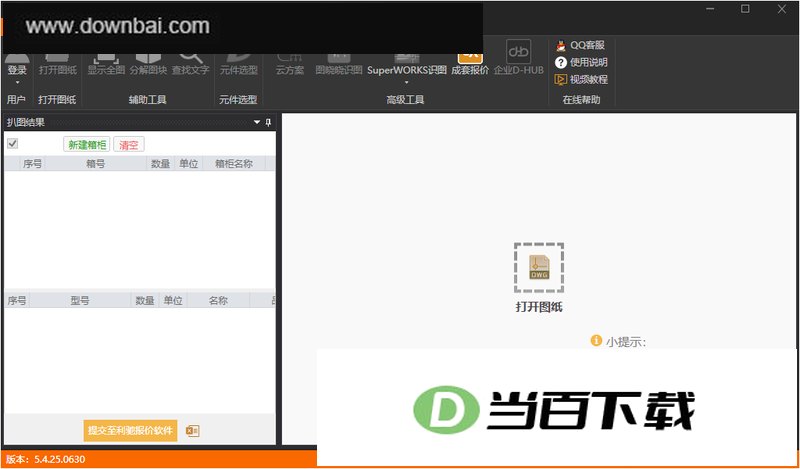Click the upper table 数量 column header
The height and width of the screenshot is (469, 800).
pyautogui.click(x=161, y=164)
